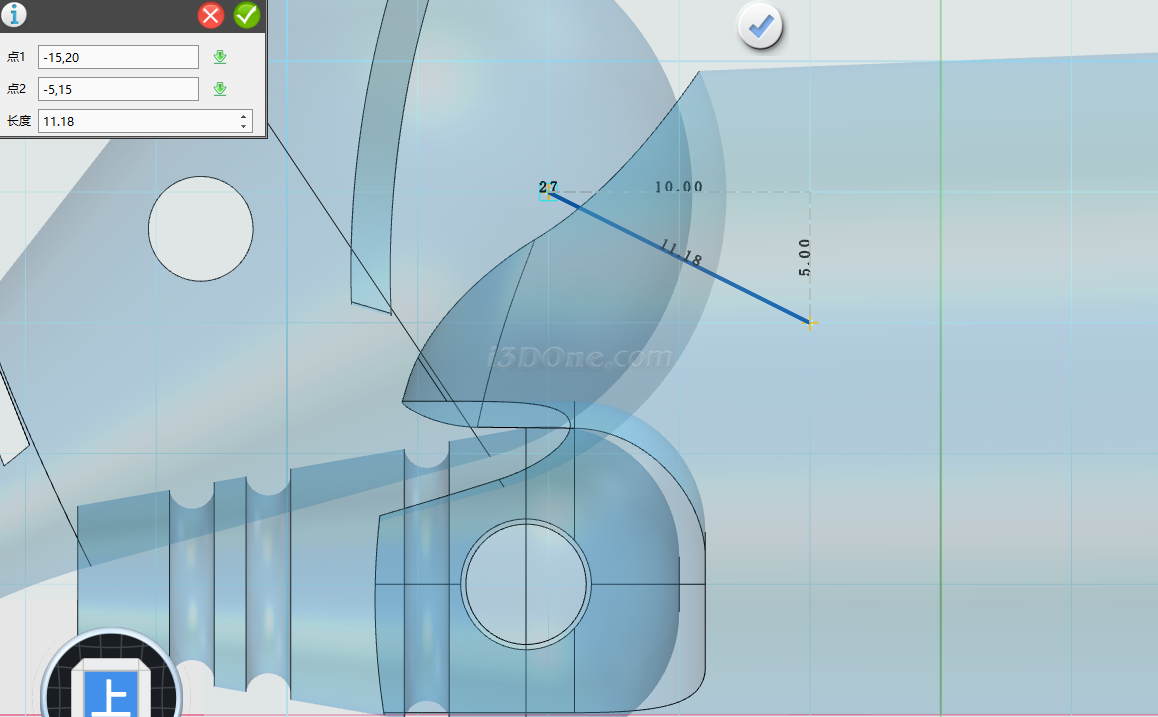Select the 10.00 horizontal dimension label
Viewport: 1158px width, 717px height.
678,187
